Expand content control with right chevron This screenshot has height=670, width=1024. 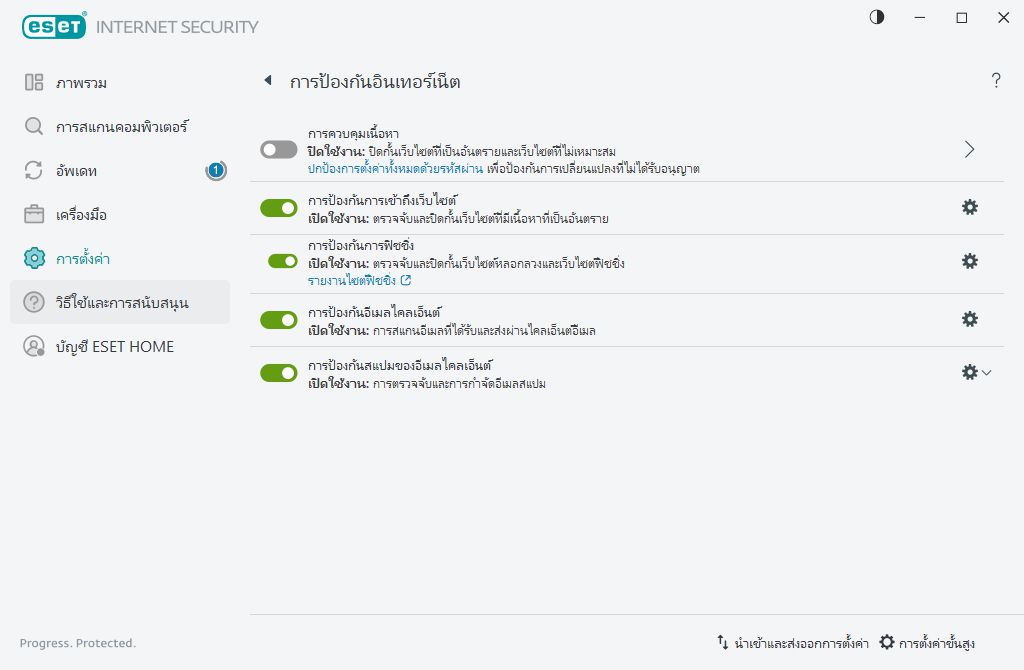tap(969, 149)
